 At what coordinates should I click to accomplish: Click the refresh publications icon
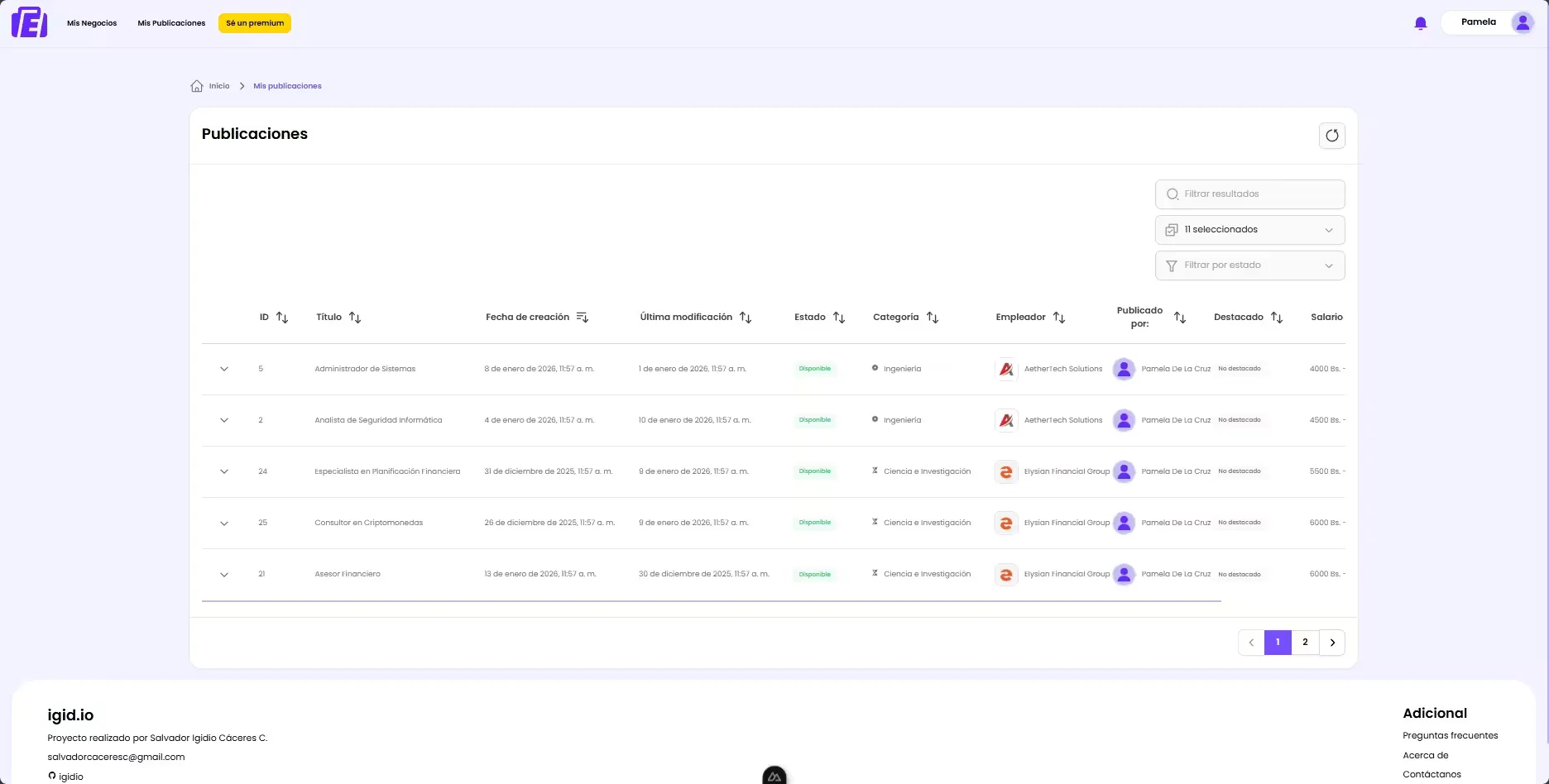coord(1331,136)
